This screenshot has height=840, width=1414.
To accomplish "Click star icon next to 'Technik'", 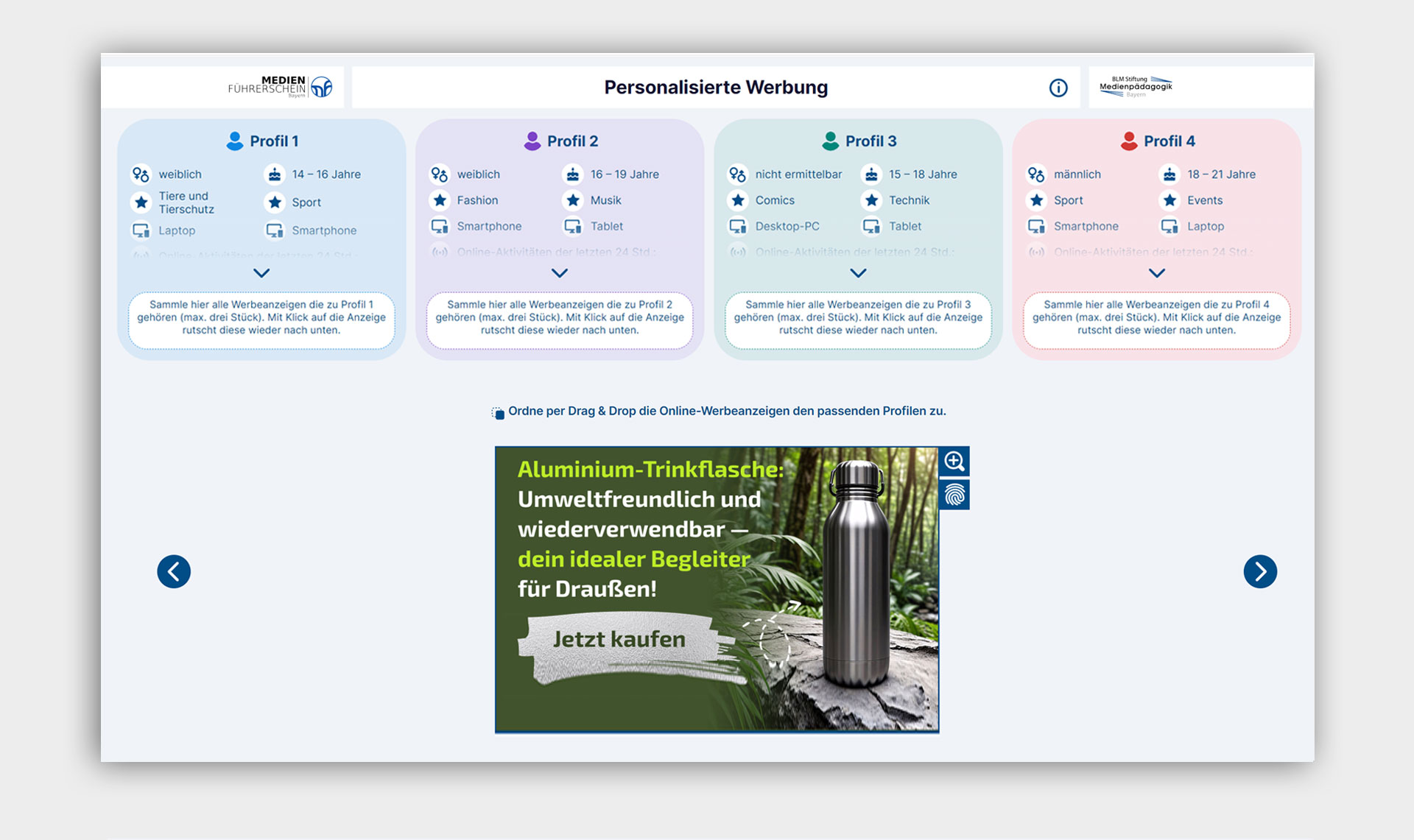I will click(871, 200).
